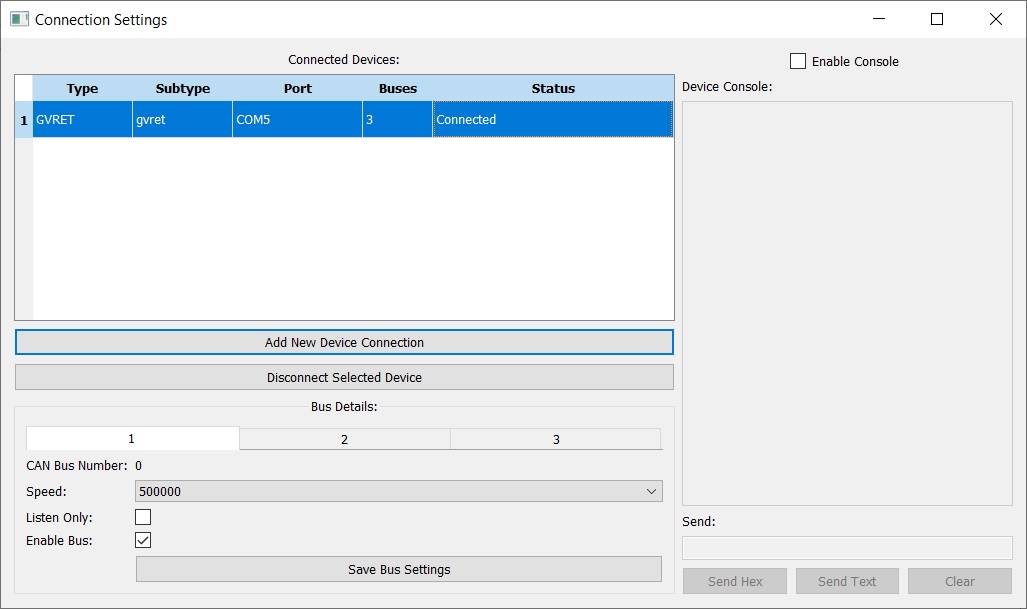Click the Connection Settings window icon

19,19
